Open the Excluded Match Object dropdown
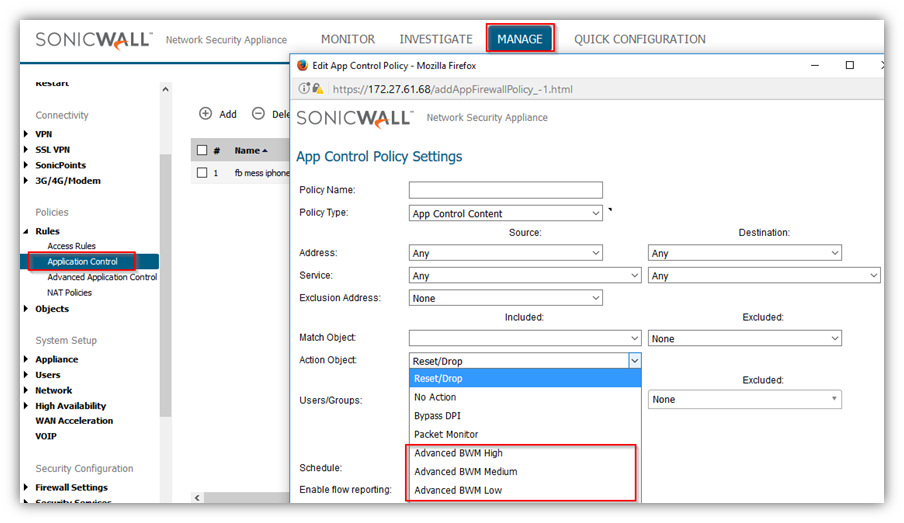Screen dimensions: 904x523 coord(744,338)
